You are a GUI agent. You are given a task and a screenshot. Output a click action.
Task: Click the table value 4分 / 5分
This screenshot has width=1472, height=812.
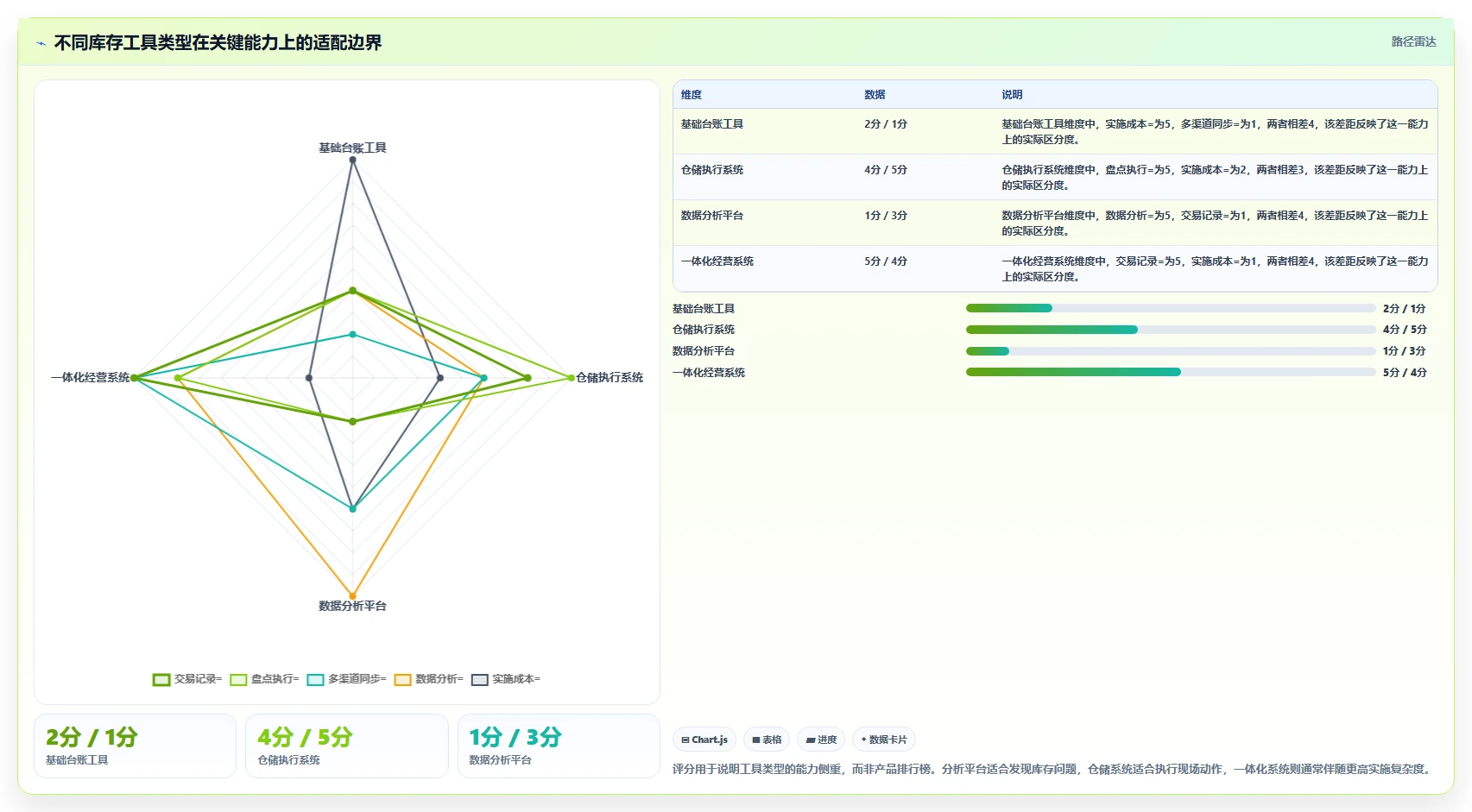886,170
